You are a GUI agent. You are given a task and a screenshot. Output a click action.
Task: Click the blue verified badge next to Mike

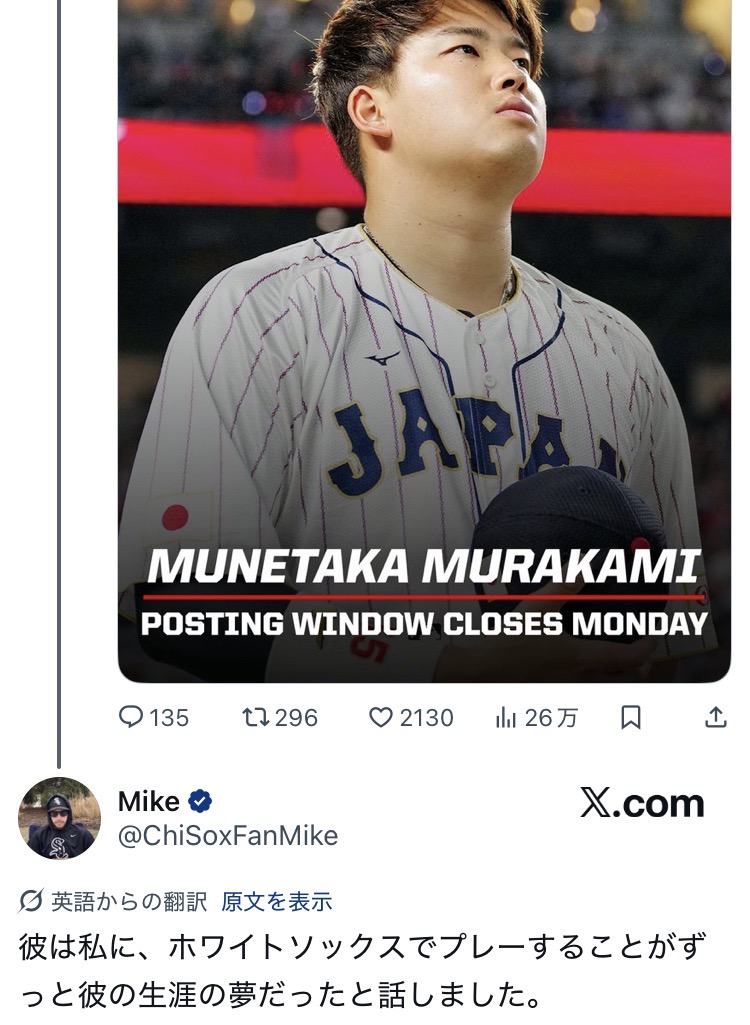coord(201,801)
